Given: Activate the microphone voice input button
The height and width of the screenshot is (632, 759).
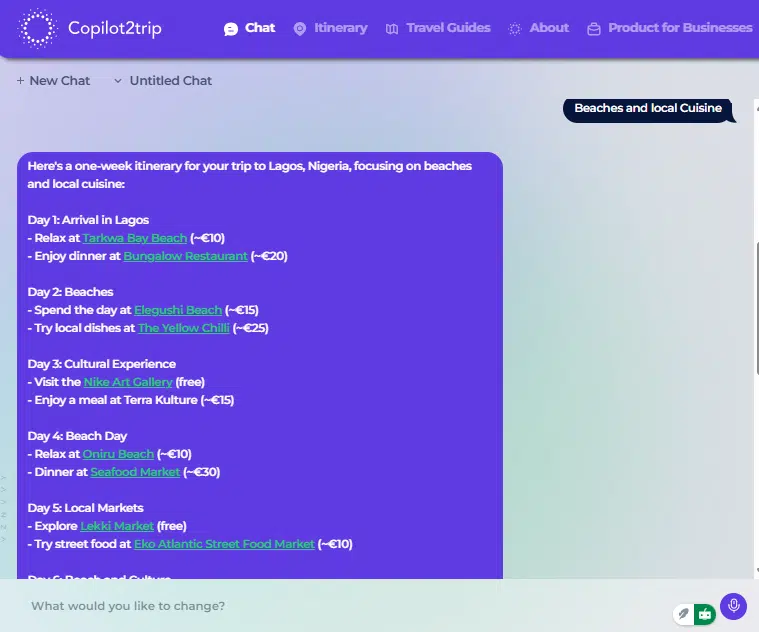Looking at the screenshot, I should [x=733, y=606].
